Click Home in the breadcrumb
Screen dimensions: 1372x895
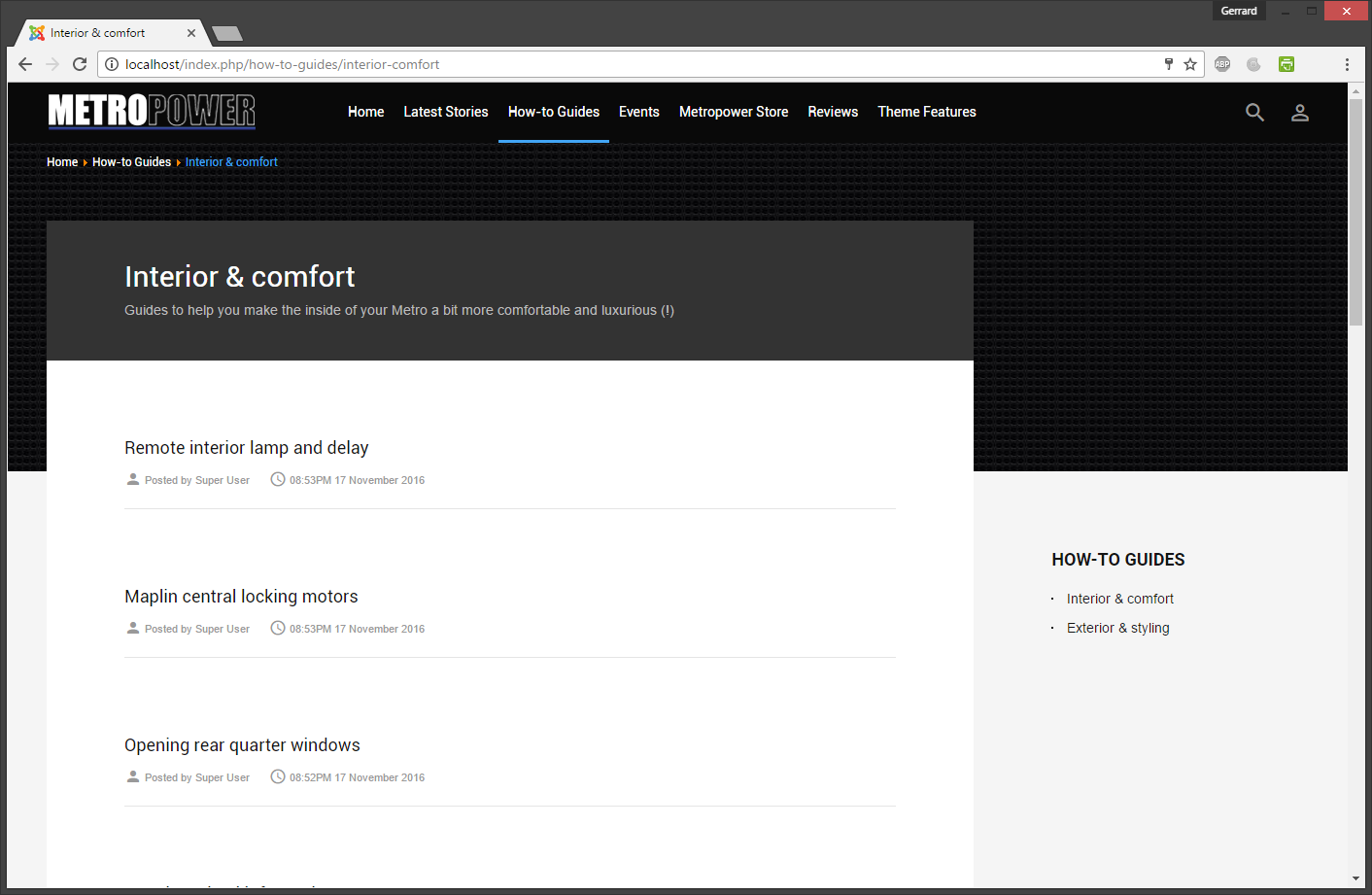(62, 162)
